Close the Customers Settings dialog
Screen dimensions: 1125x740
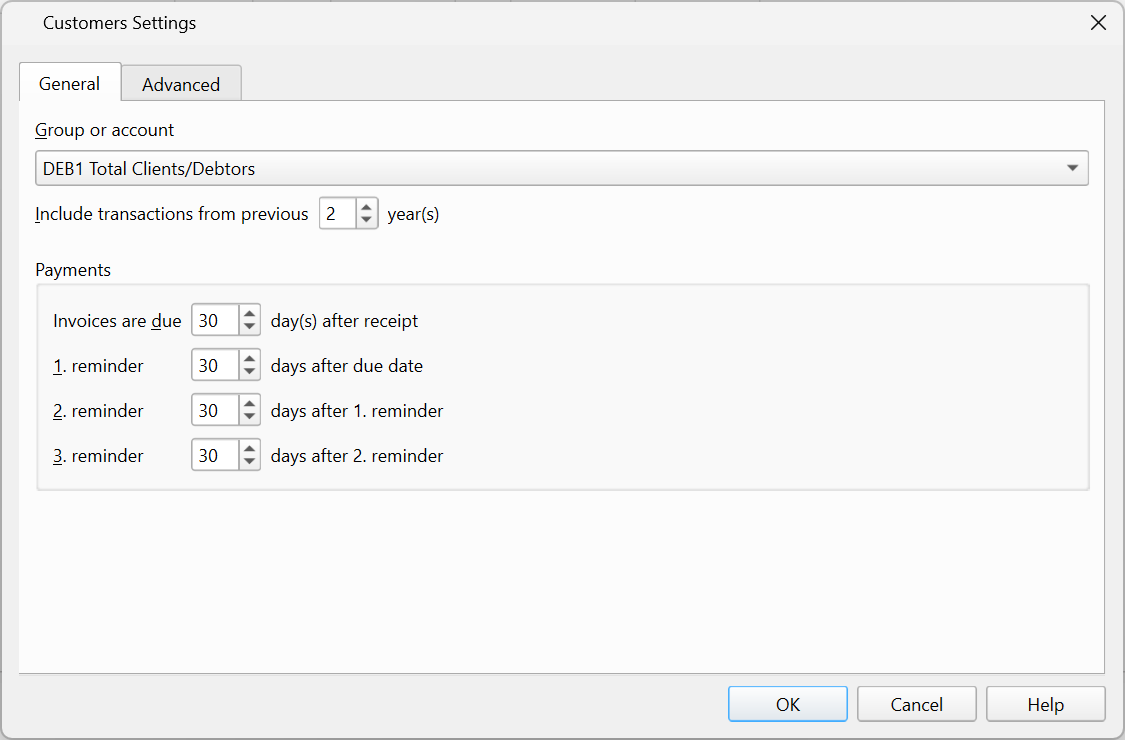click(1098, 23)
